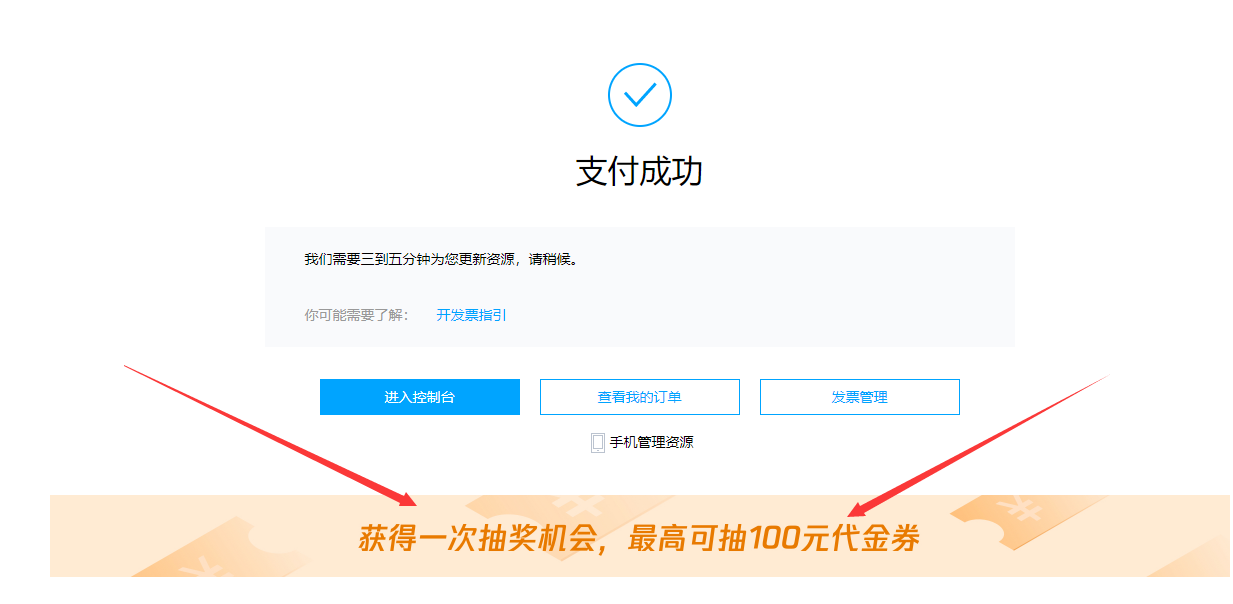This screenshot has width=1233, height=604.
Task: Open the 发票管理 invoice management button
Action: click(860, 397)
